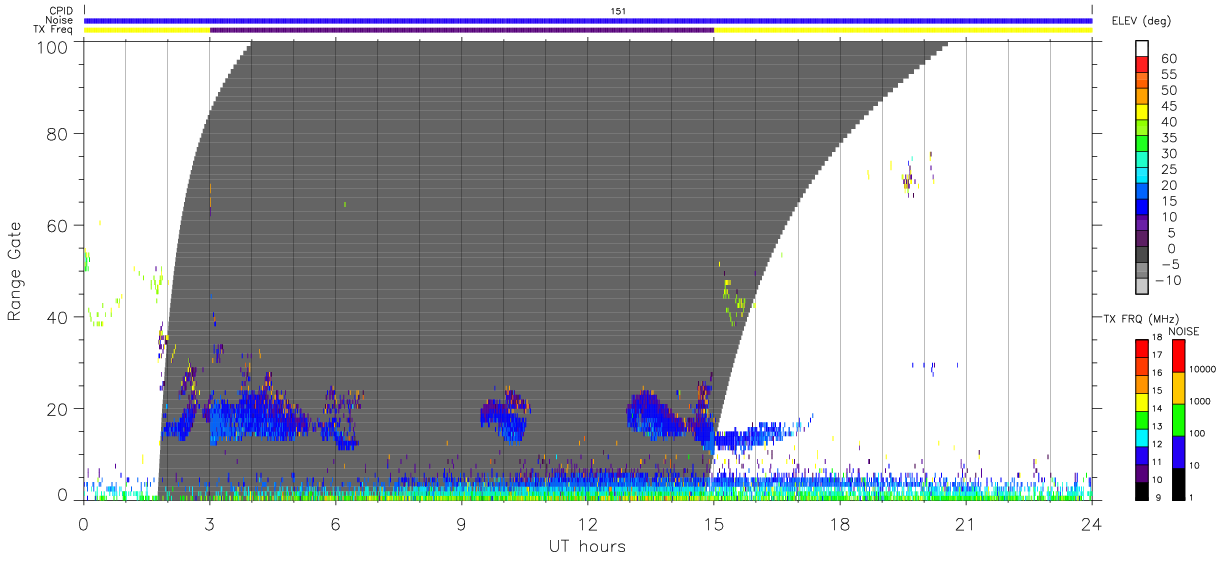1228x567 pixels.
Task: Click the green 30–35 segment of ELEV color bar
Action: point(1142,145)
